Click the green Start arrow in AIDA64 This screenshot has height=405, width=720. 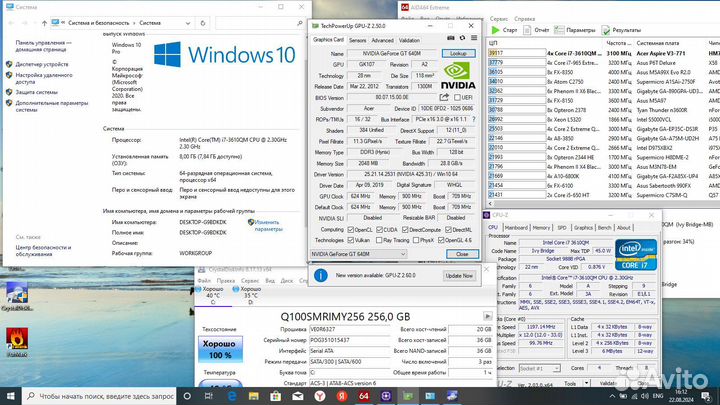pyautogui.click(x=495, y=30)
